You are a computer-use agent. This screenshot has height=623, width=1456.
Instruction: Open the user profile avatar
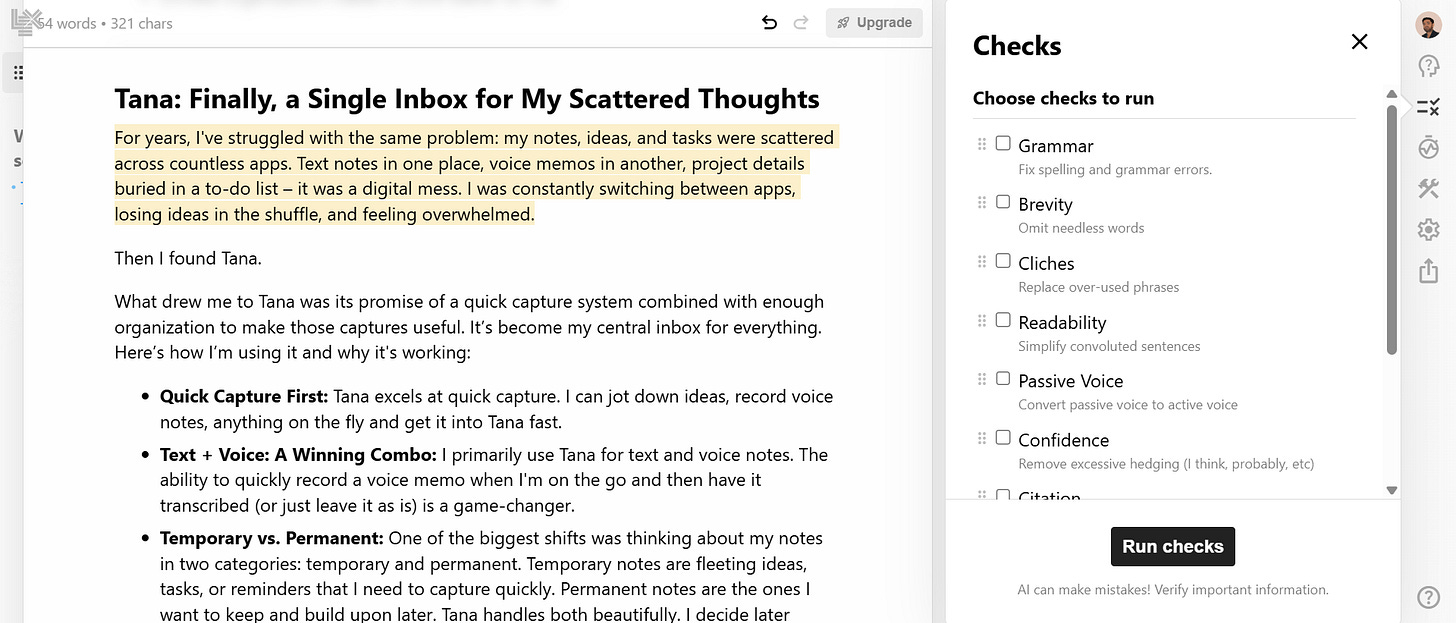1429,25
